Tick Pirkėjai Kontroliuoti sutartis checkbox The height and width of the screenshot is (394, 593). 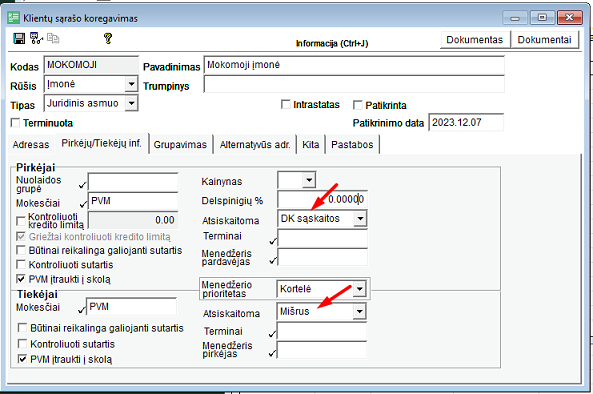click(x=21, y=264)
